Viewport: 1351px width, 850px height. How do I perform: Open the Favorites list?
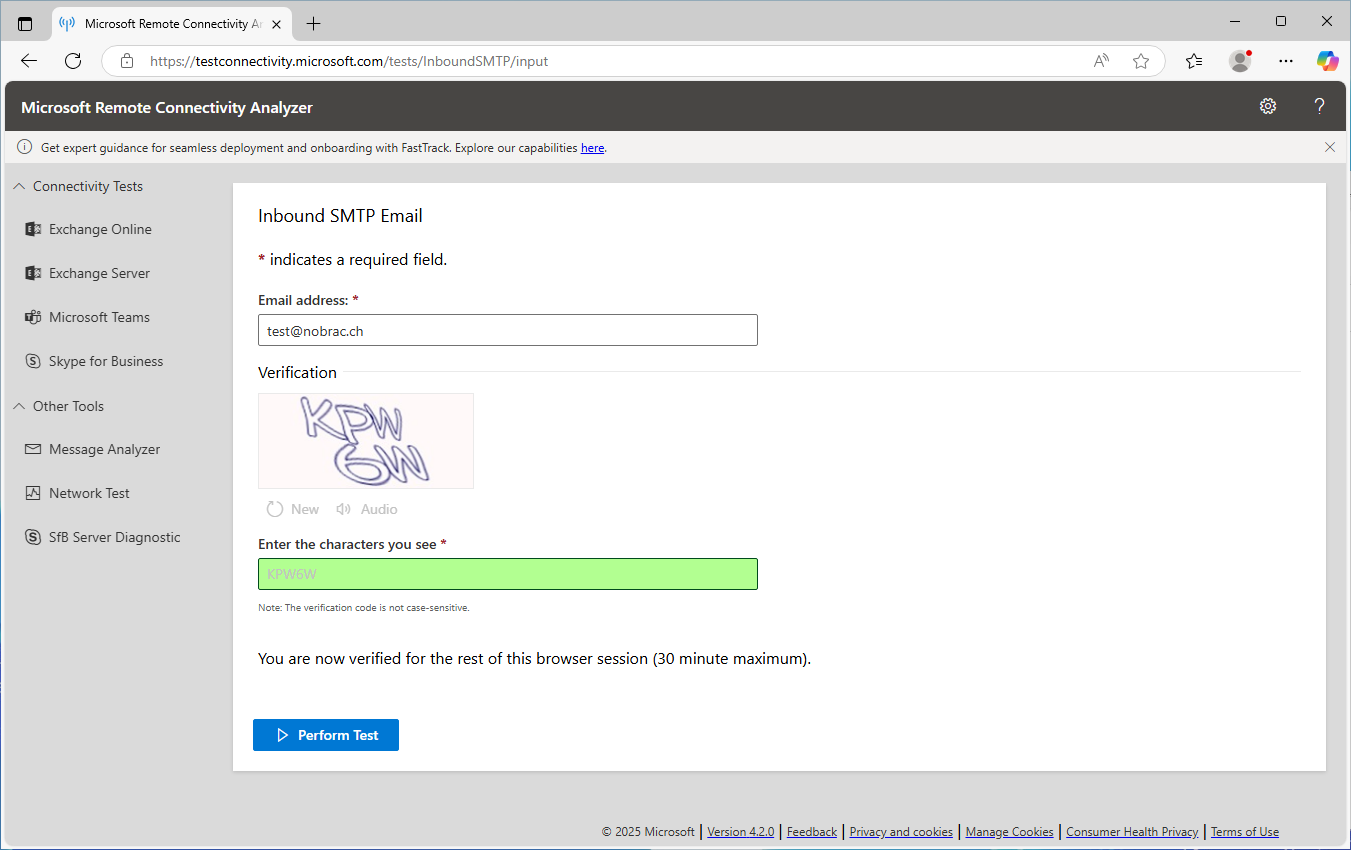click(1194, 61)
